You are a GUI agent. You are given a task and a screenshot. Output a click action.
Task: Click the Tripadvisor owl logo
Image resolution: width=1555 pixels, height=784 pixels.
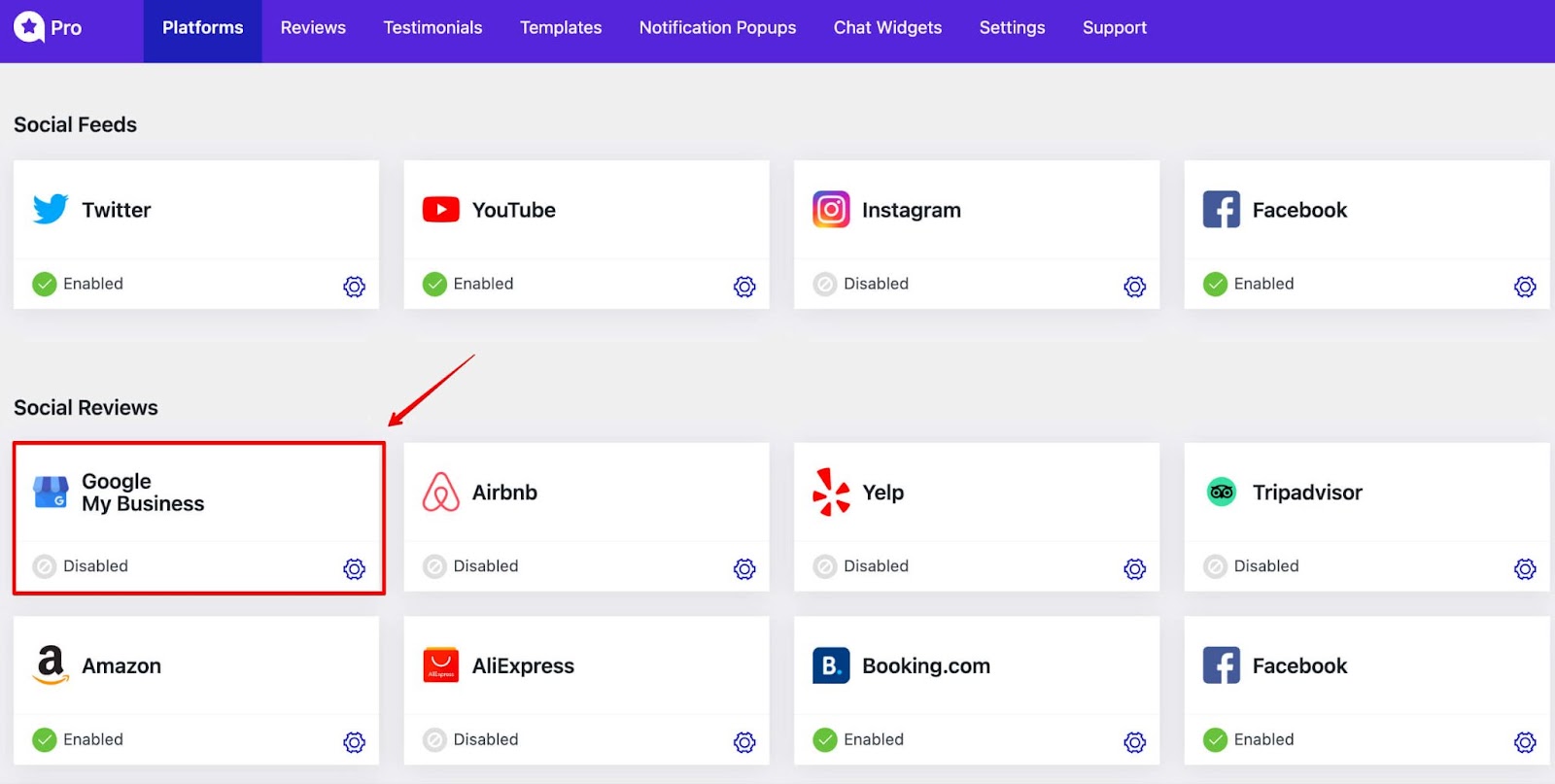pos(1222,492)
